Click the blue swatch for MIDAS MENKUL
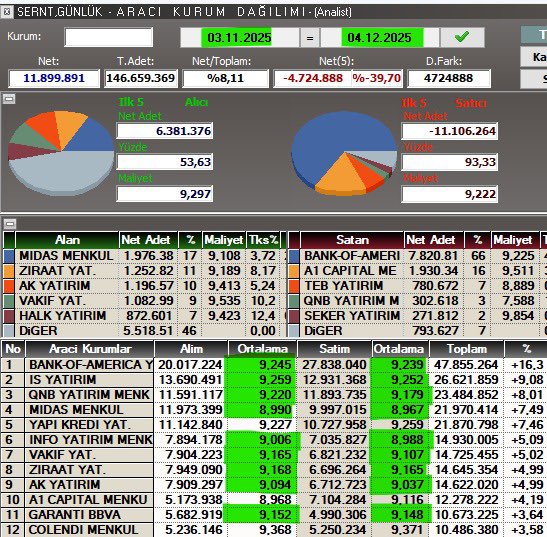547x537 pixels. 9,256
